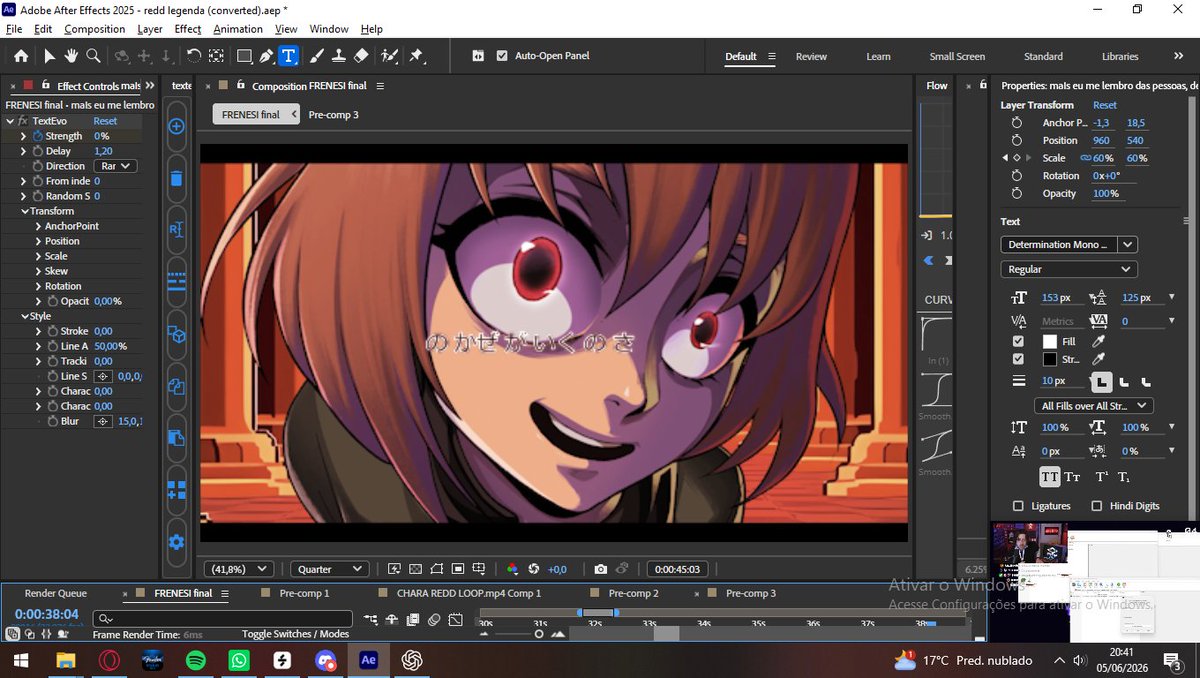The image size is (1200, 678).
Task: Select the Roto Brush tool
Action: point(390,56)
